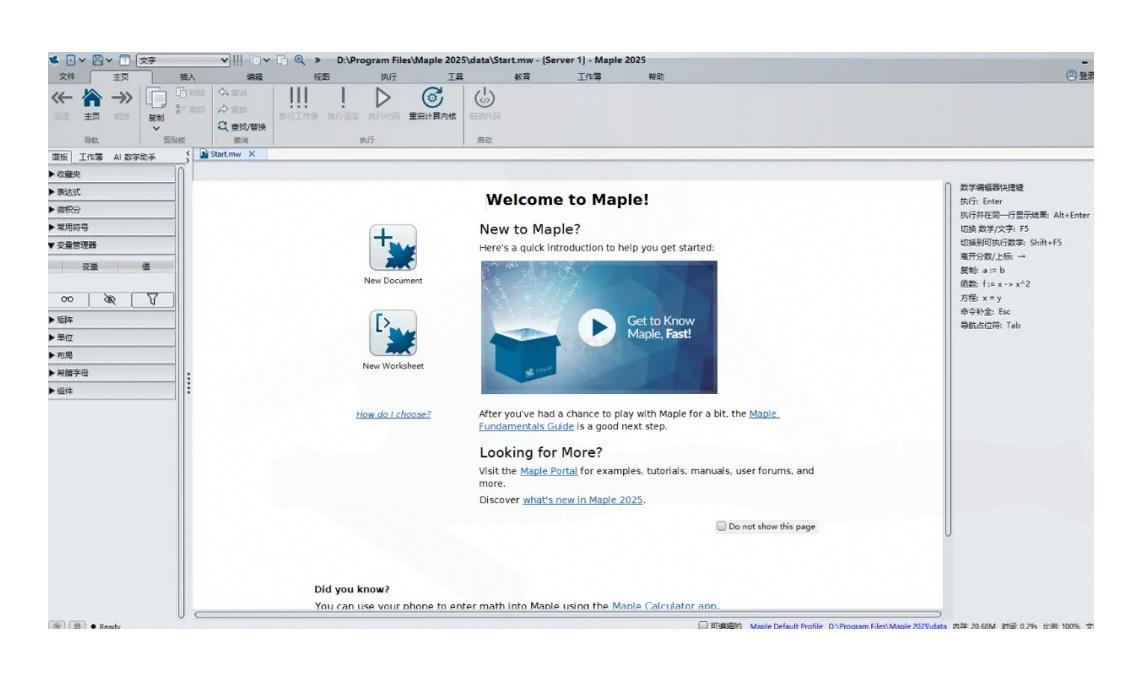Open the 工作簿 workbook side panel tab
This screenshot has width=1143, height=682.
(x=90, y=157)
